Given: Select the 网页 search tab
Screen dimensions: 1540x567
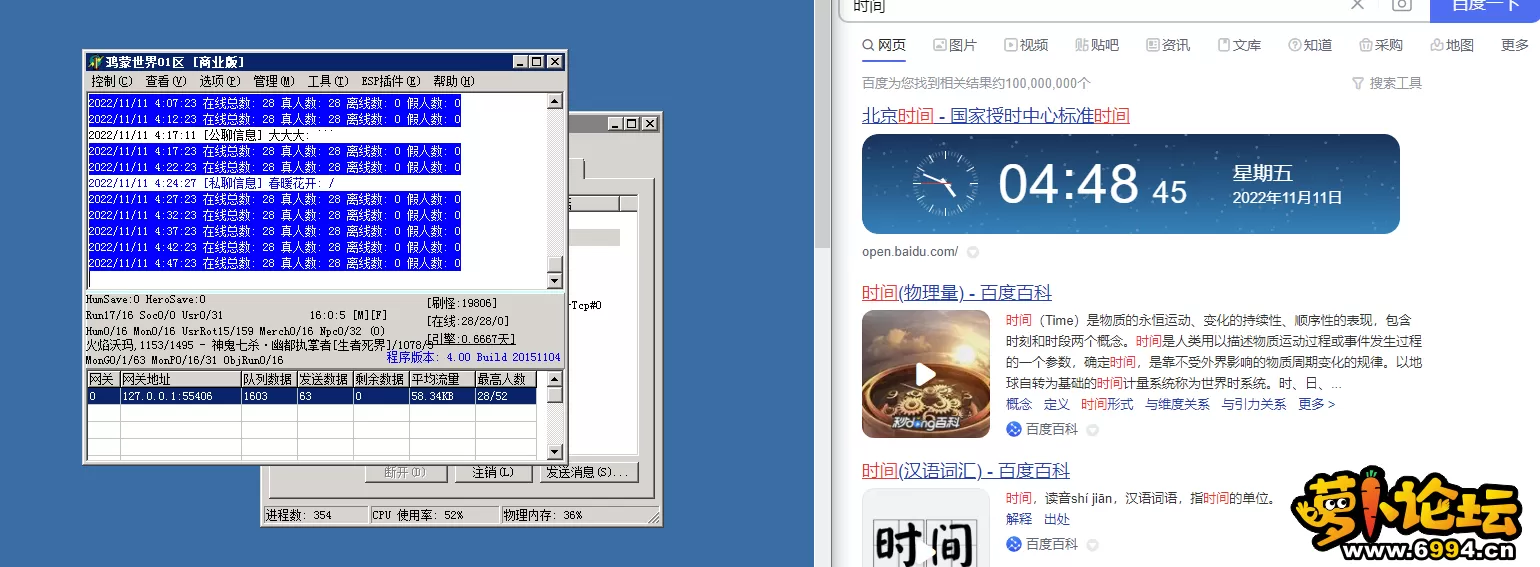Looking at the screenshot, I should tap(884, 45).
